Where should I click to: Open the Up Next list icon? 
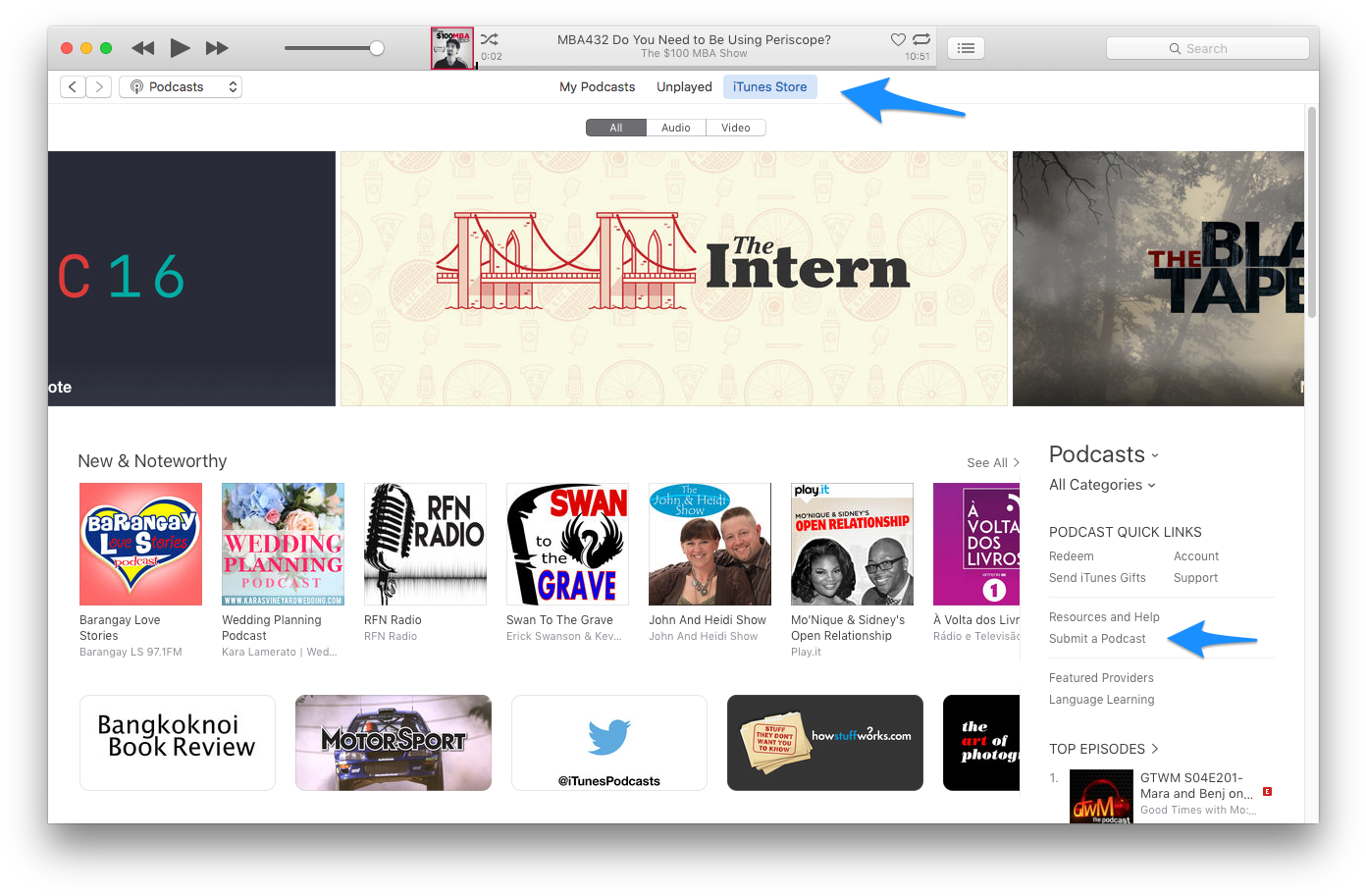click(965, 47)
